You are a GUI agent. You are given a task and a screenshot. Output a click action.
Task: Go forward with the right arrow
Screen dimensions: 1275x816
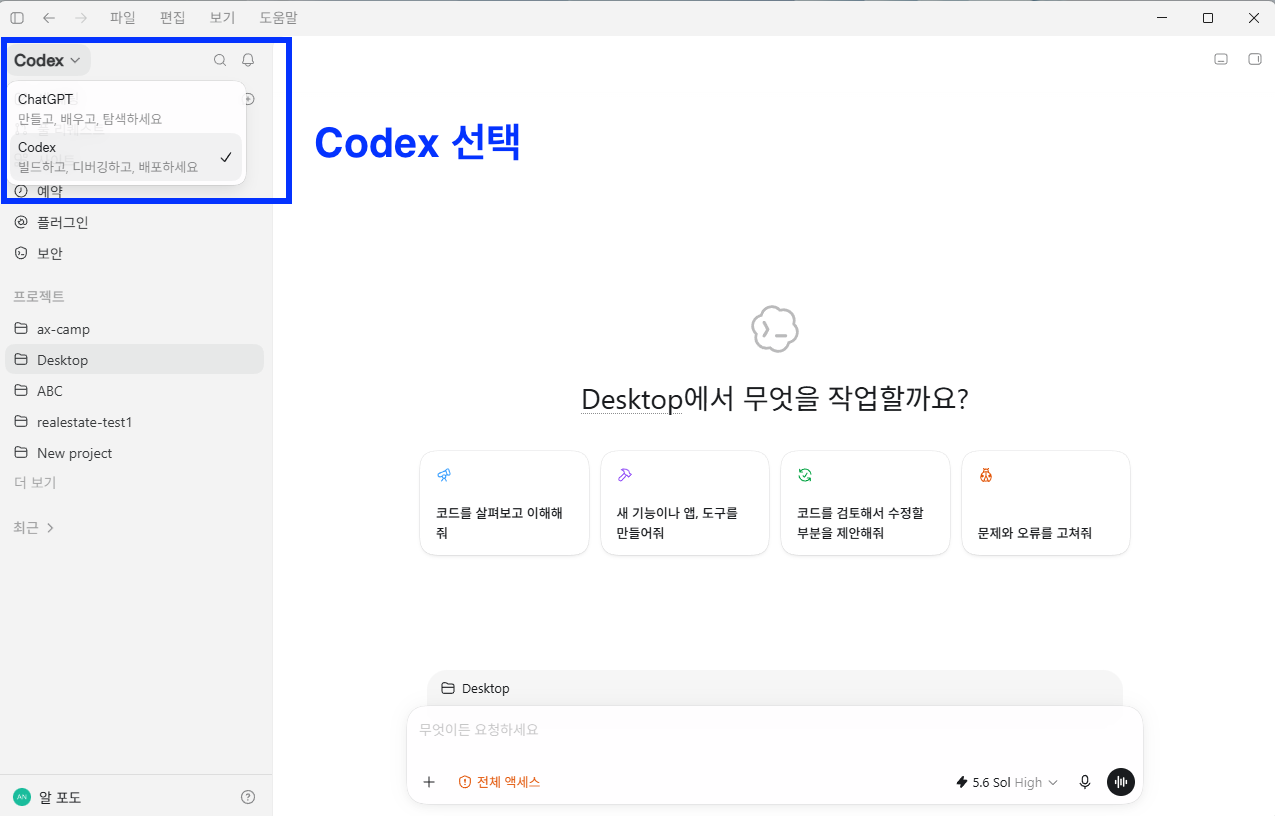[81, 18]
